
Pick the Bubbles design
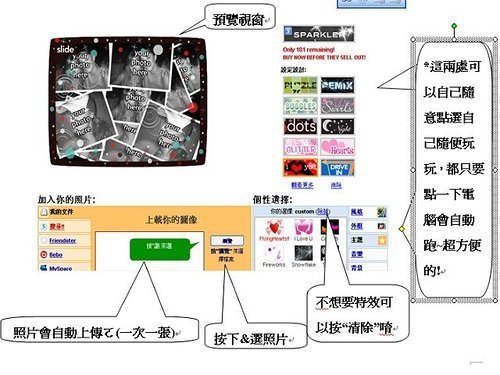pyautogui.click(x=300, y=106)
